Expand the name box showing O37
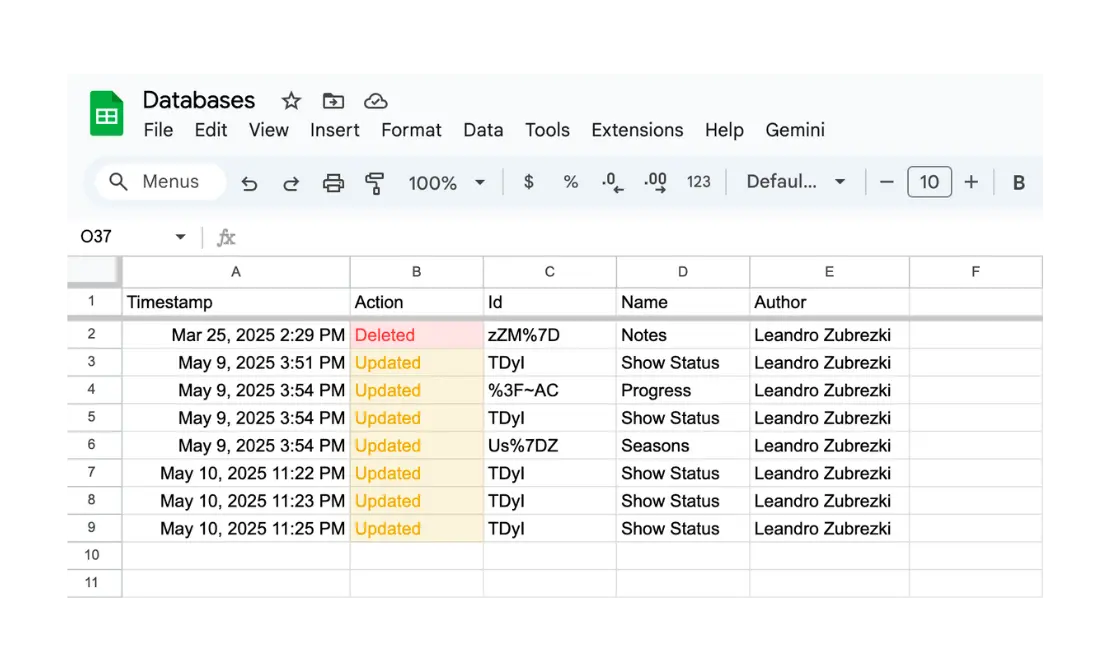Screen dimensions: 1110x672 (179, 237)
